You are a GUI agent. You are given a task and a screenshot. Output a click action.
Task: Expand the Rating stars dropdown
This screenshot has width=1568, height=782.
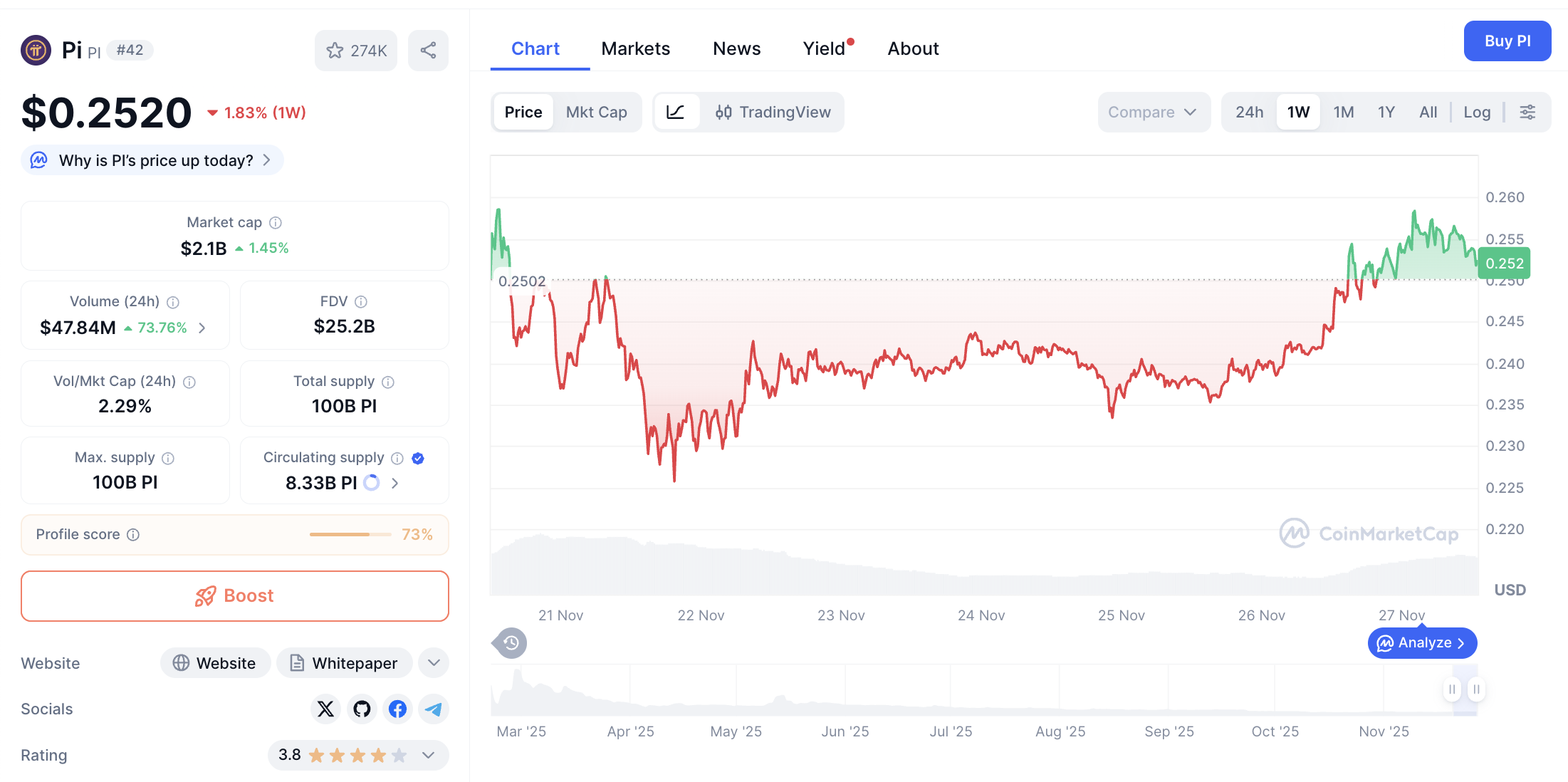pos(428,755)
